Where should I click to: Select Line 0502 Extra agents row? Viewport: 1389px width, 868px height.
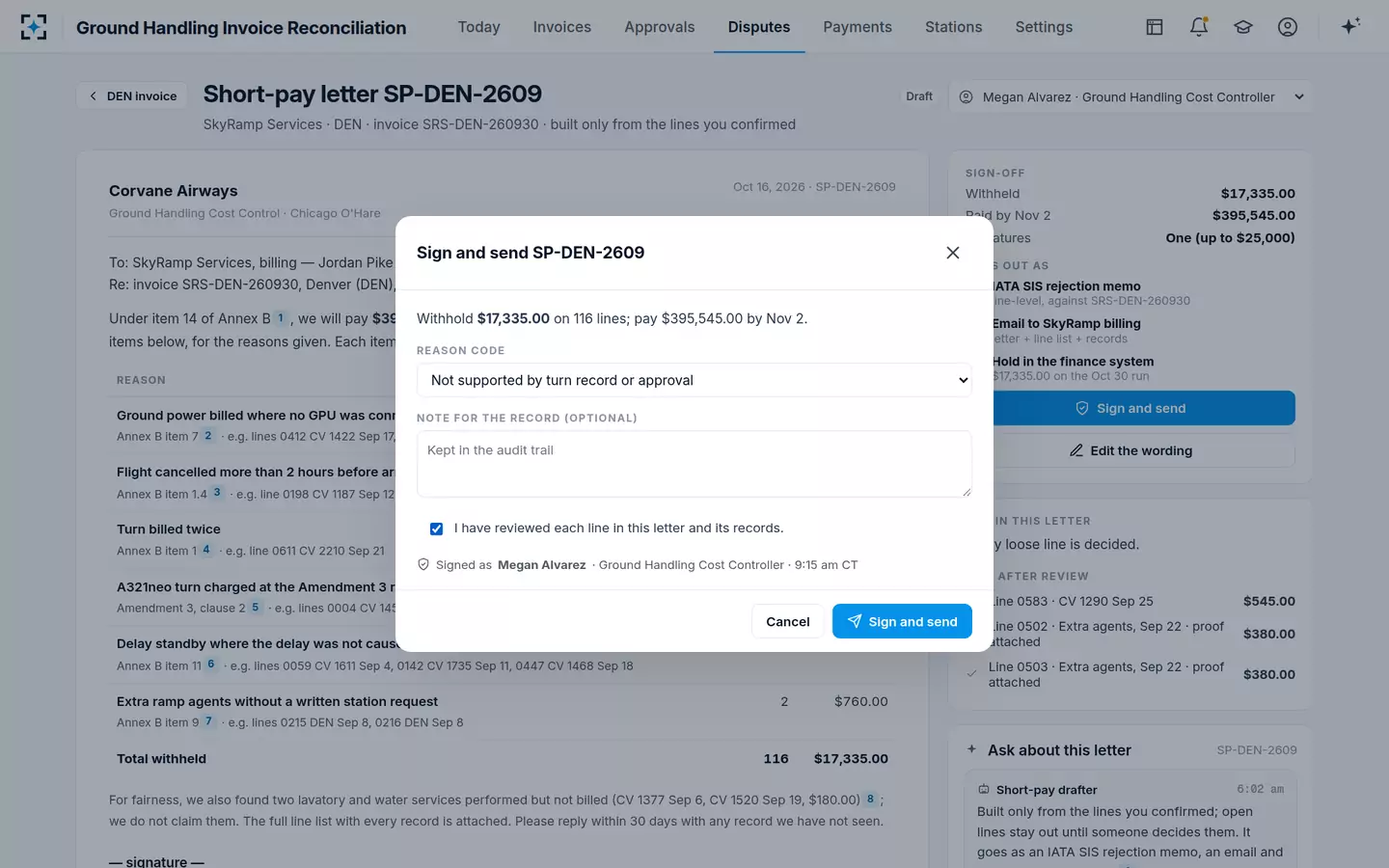pos(1130,634)
